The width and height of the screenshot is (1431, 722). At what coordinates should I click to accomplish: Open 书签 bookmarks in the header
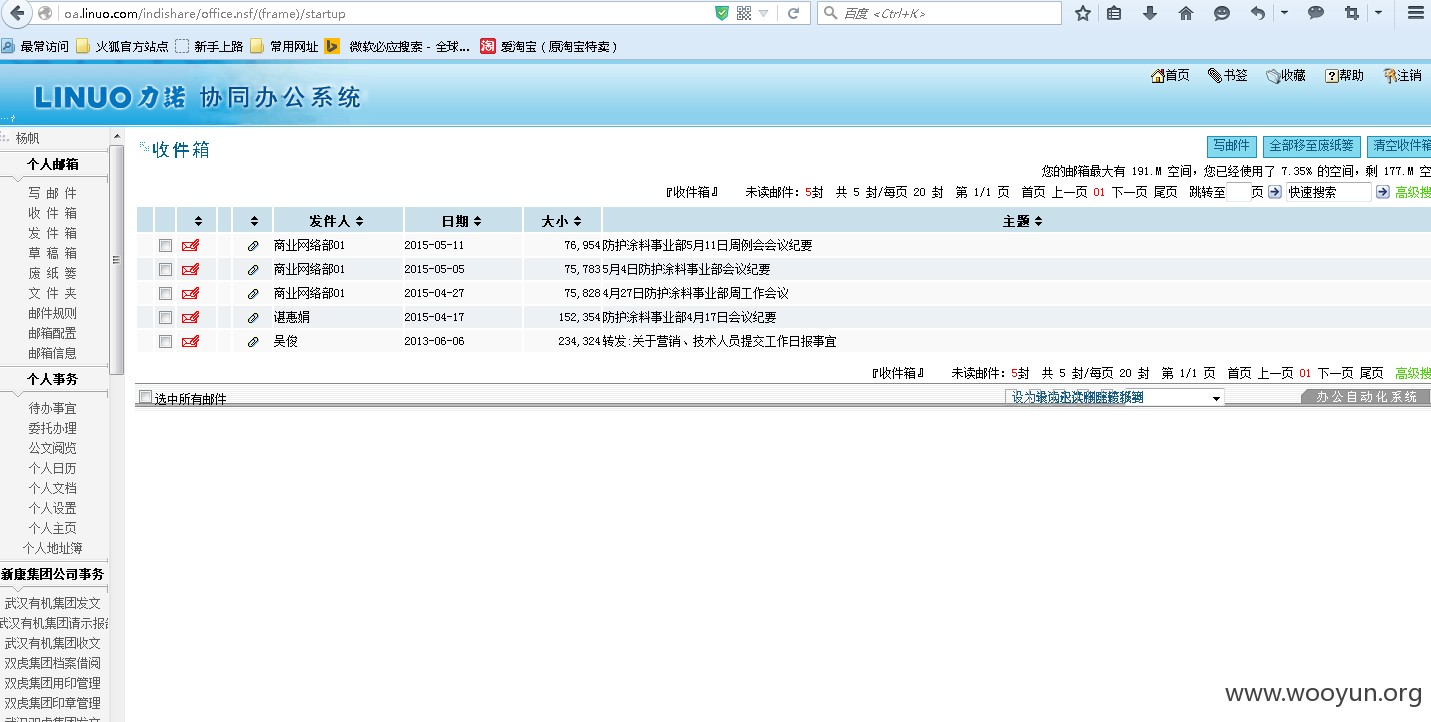click(x=1227, y=75)
